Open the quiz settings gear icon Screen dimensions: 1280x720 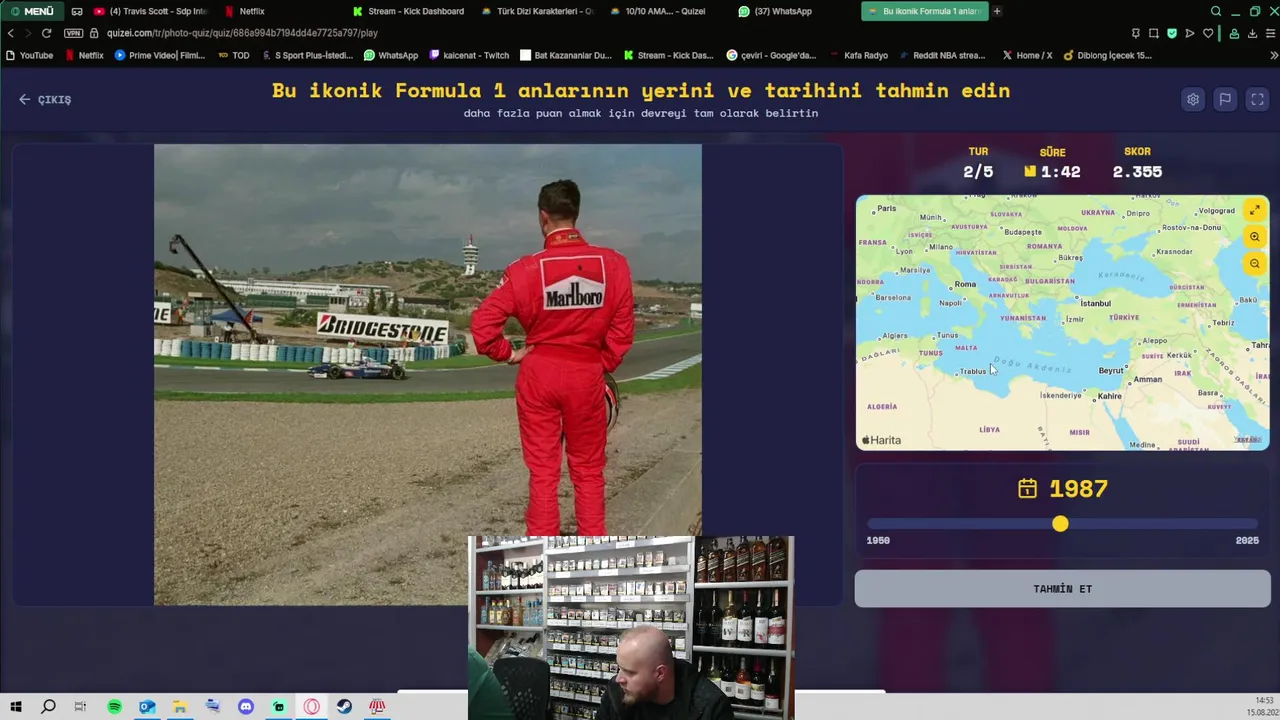coord(1193,99)
